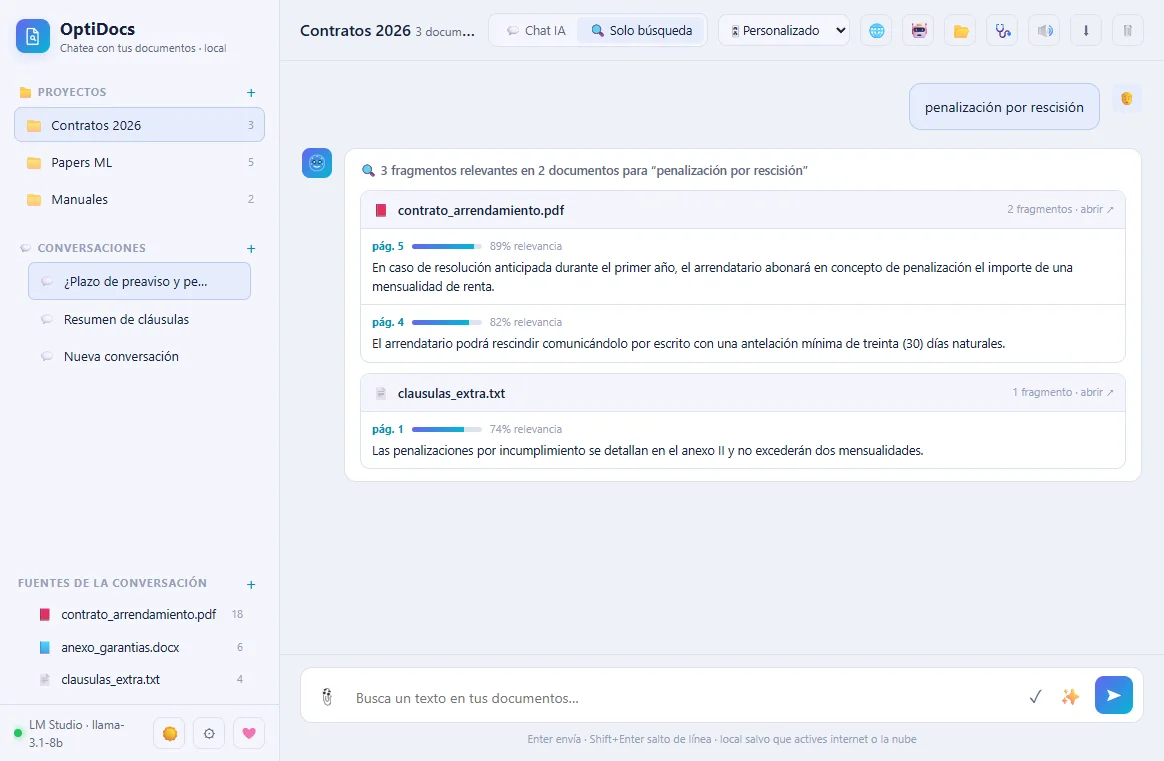The height and width of the screenshot is (761, 1164).
Task: Click fragment 'Las penalizaciones por incumplimiento'
Action: 647,451
